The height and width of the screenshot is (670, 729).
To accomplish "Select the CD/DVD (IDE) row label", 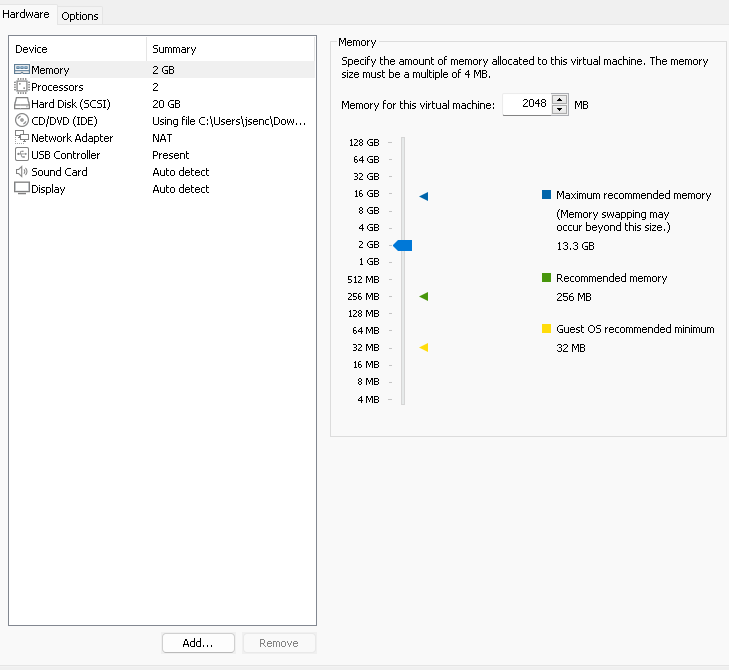I will pos(64,121).
